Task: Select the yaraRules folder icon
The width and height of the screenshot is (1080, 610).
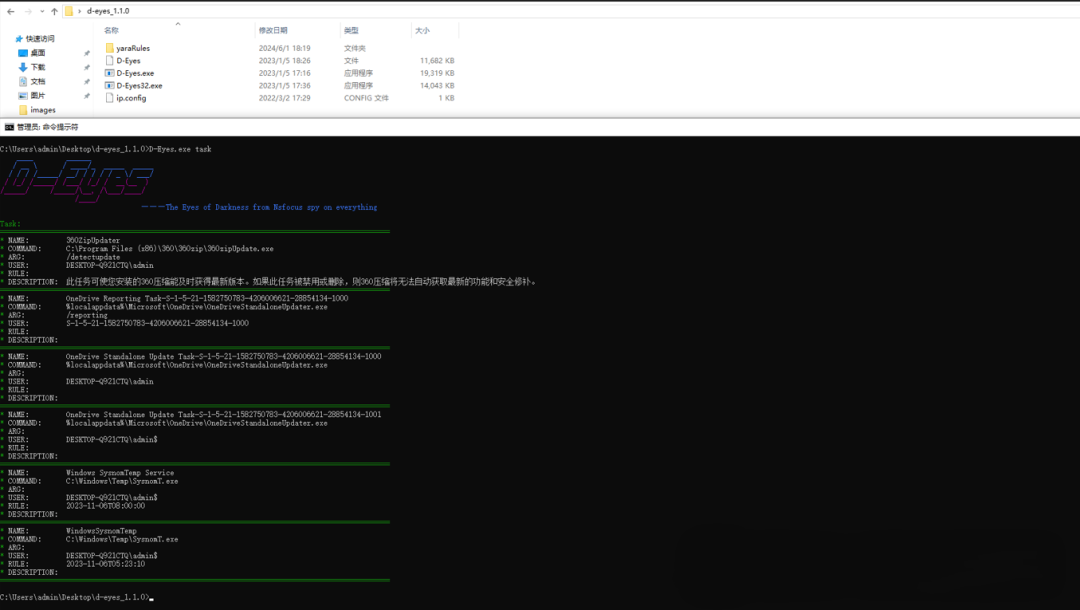Action: [110, 48]
